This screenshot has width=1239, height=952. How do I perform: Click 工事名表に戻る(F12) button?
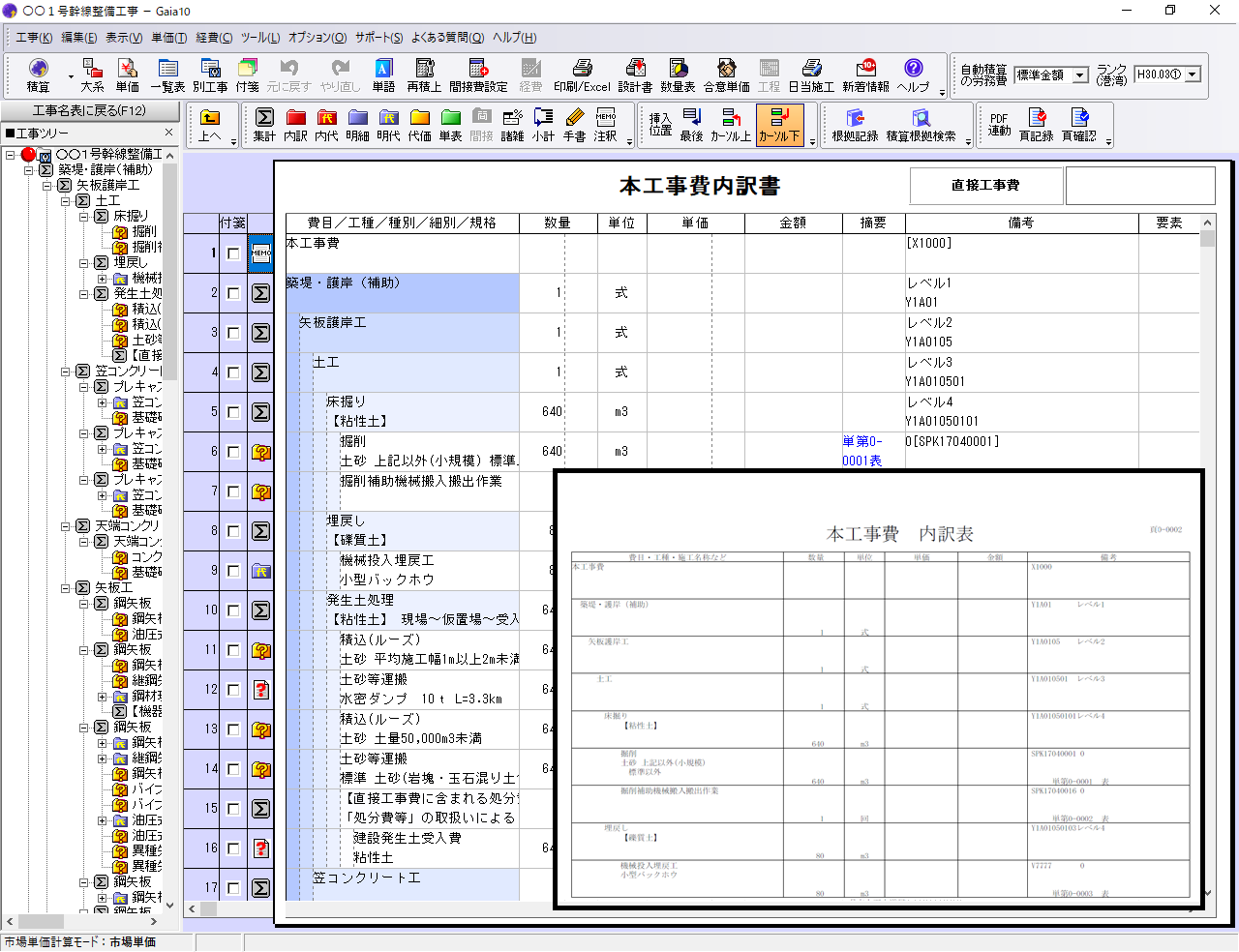(89, 110)
